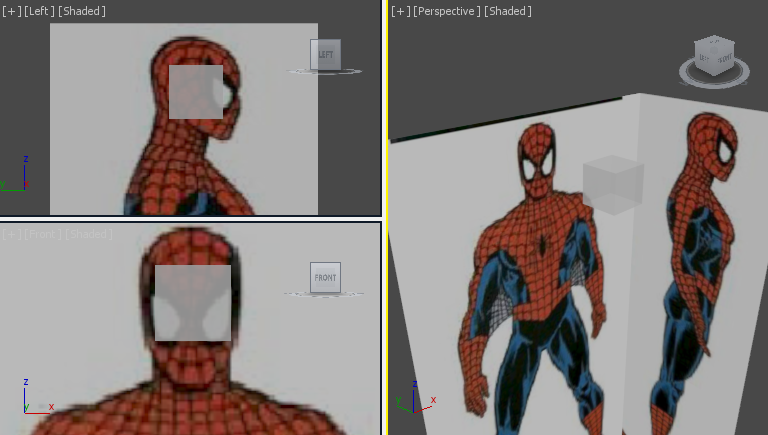This screenshot has height=435, width=768.
Task: Select the box object in Left viewport
Action: click(x=196, y=92)
